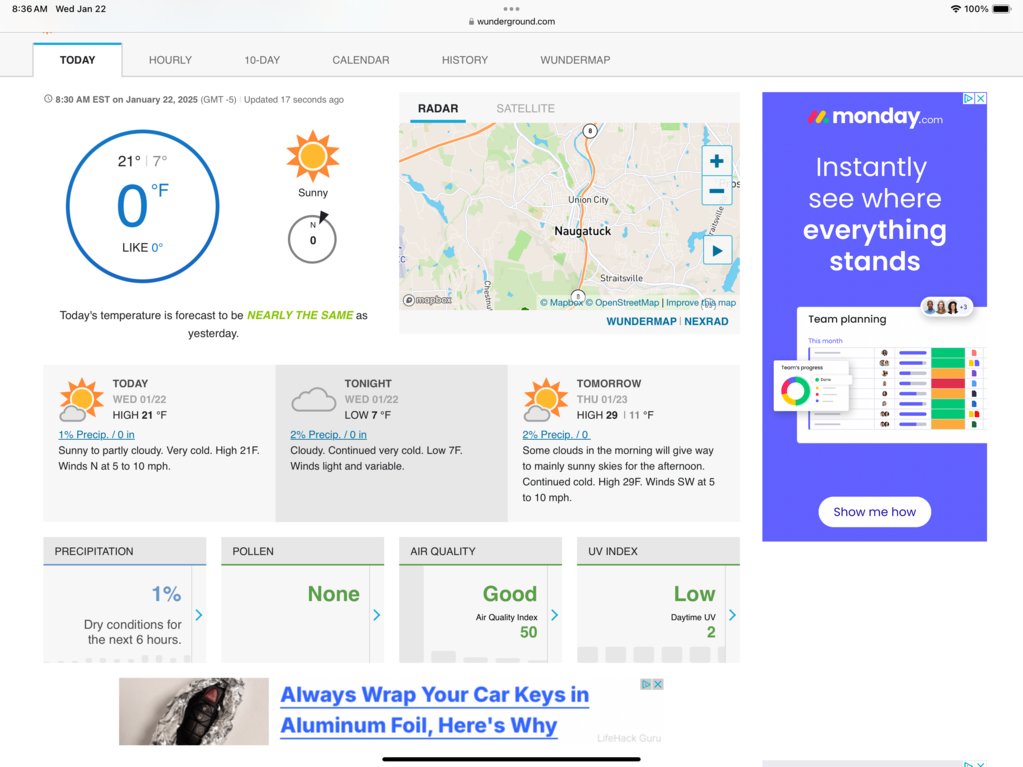This screenshot has width=1023, height=767.
Task: Click the Sunny sun icon
Action: pos(313,156)
